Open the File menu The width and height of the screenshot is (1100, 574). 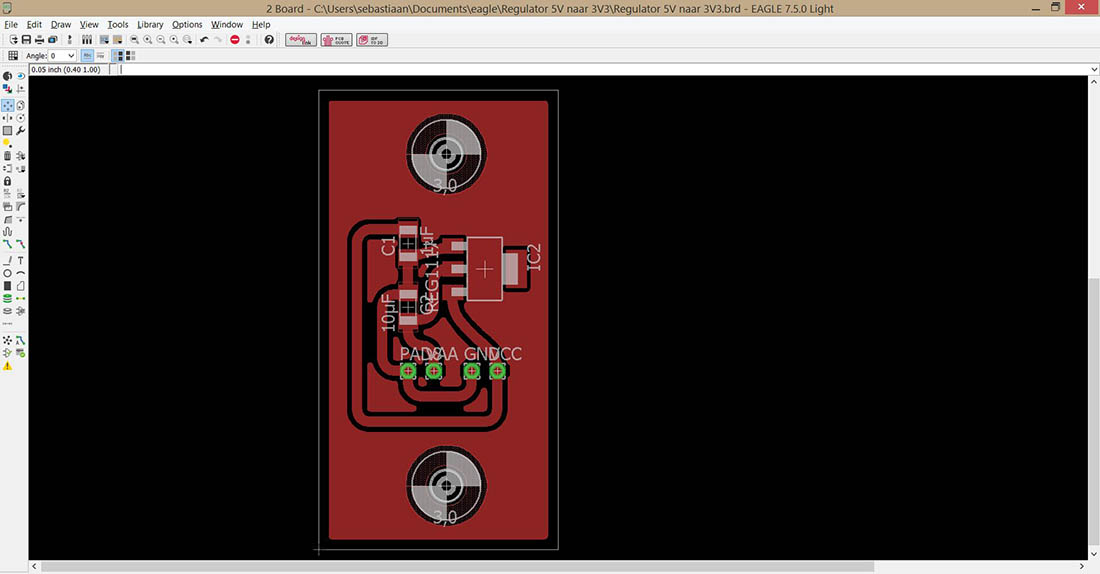11,25
